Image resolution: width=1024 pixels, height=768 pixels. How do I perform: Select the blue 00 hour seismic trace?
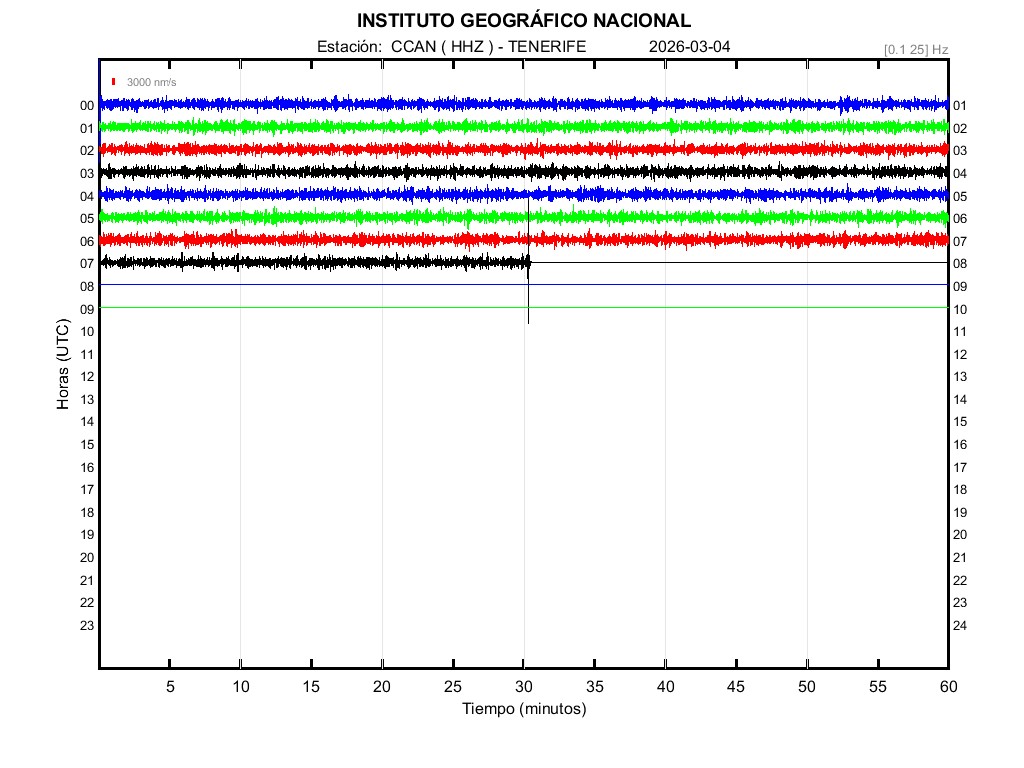tap(400, 104)
